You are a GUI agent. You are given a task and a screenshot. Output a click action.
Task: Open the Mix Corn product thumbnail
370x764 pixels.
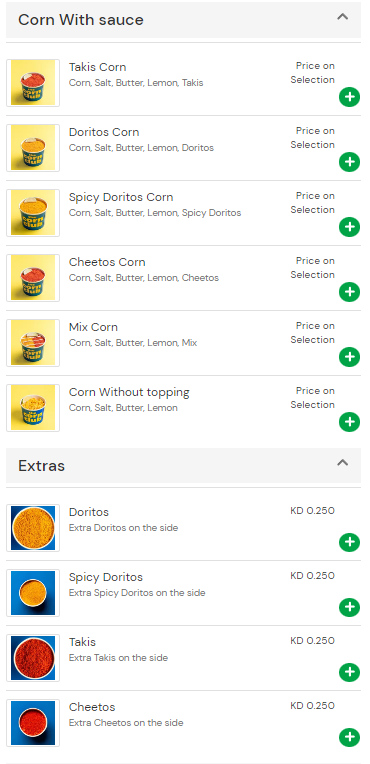coord(33,343)
